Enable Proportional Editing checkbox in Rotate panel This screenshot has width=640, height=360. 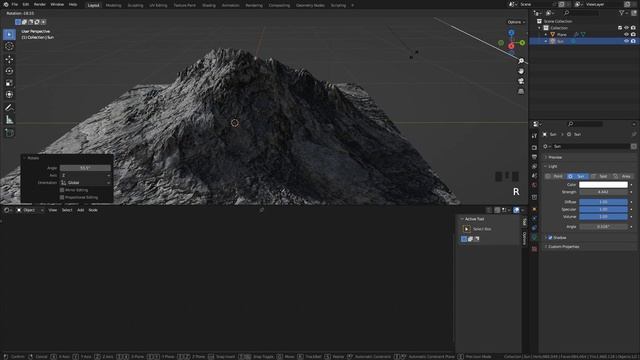[x=62, y=198]
